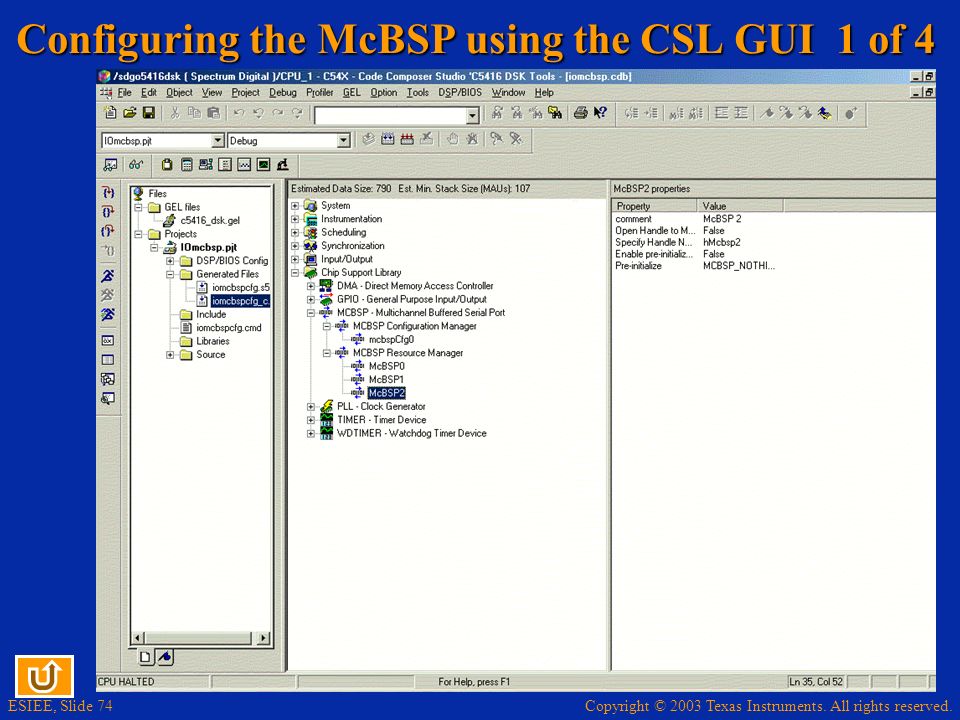Click the Code Composer Studio title bar icon
960x720 pixels.
[104, 77]
